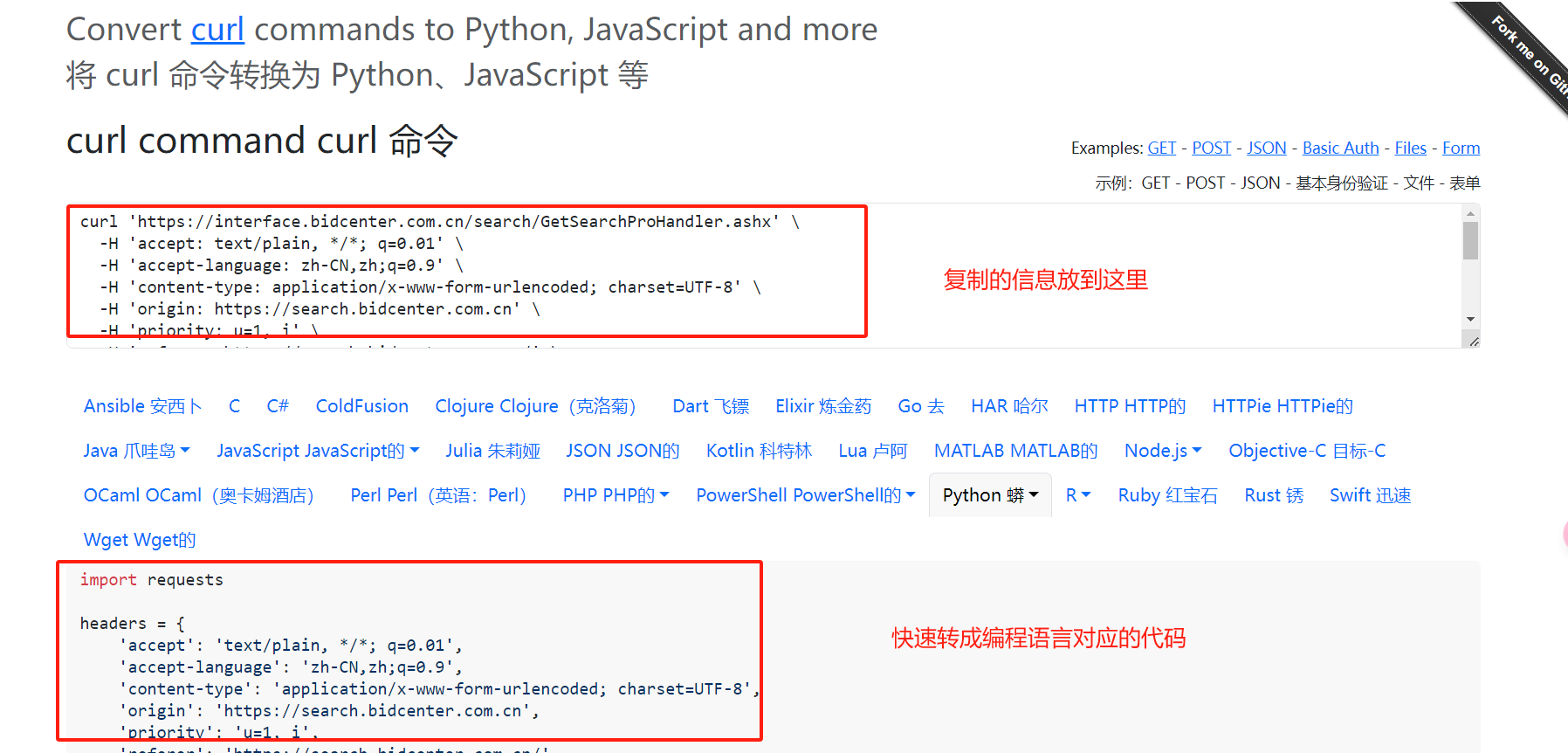Select the ColdFusion language tab
The image size is (1568, 753).
362,406
